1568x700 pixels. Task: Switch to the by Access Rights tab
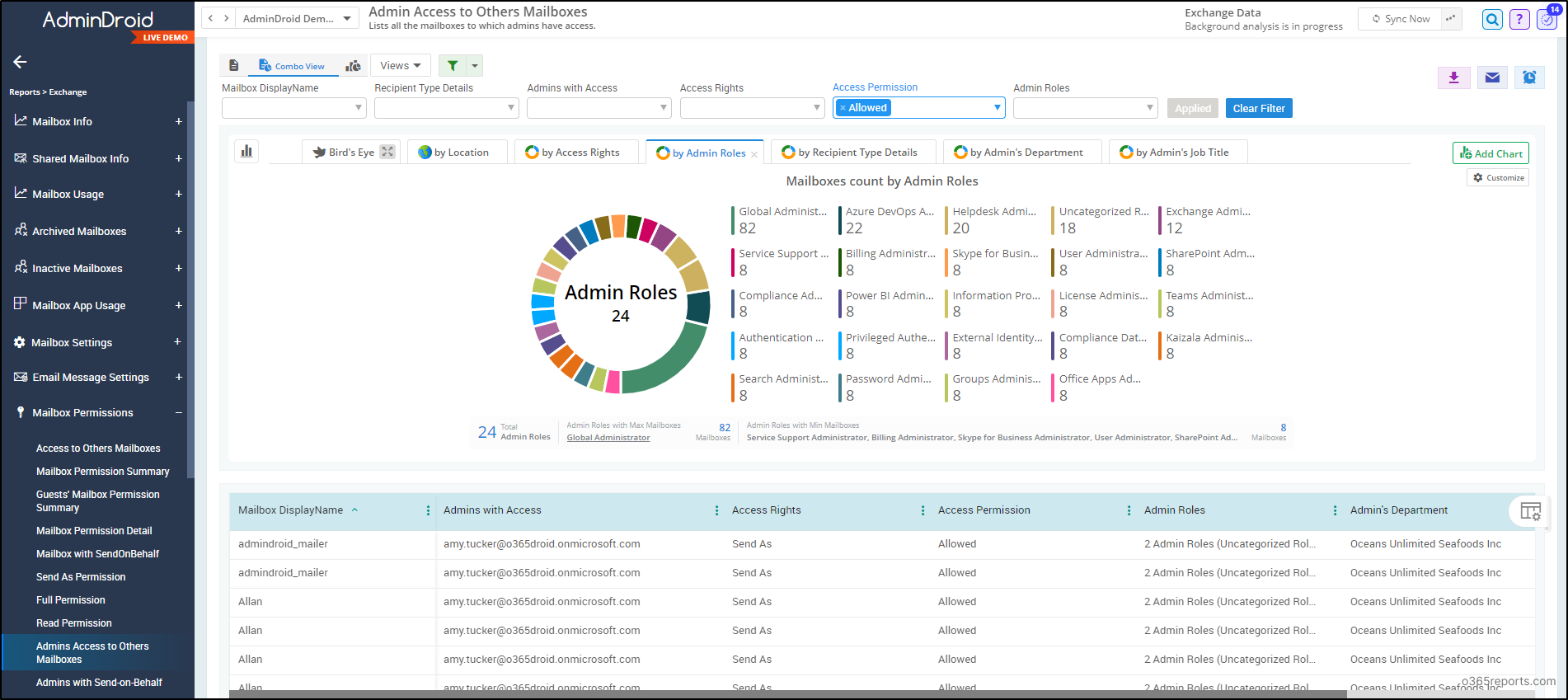[x=577, y=153]
